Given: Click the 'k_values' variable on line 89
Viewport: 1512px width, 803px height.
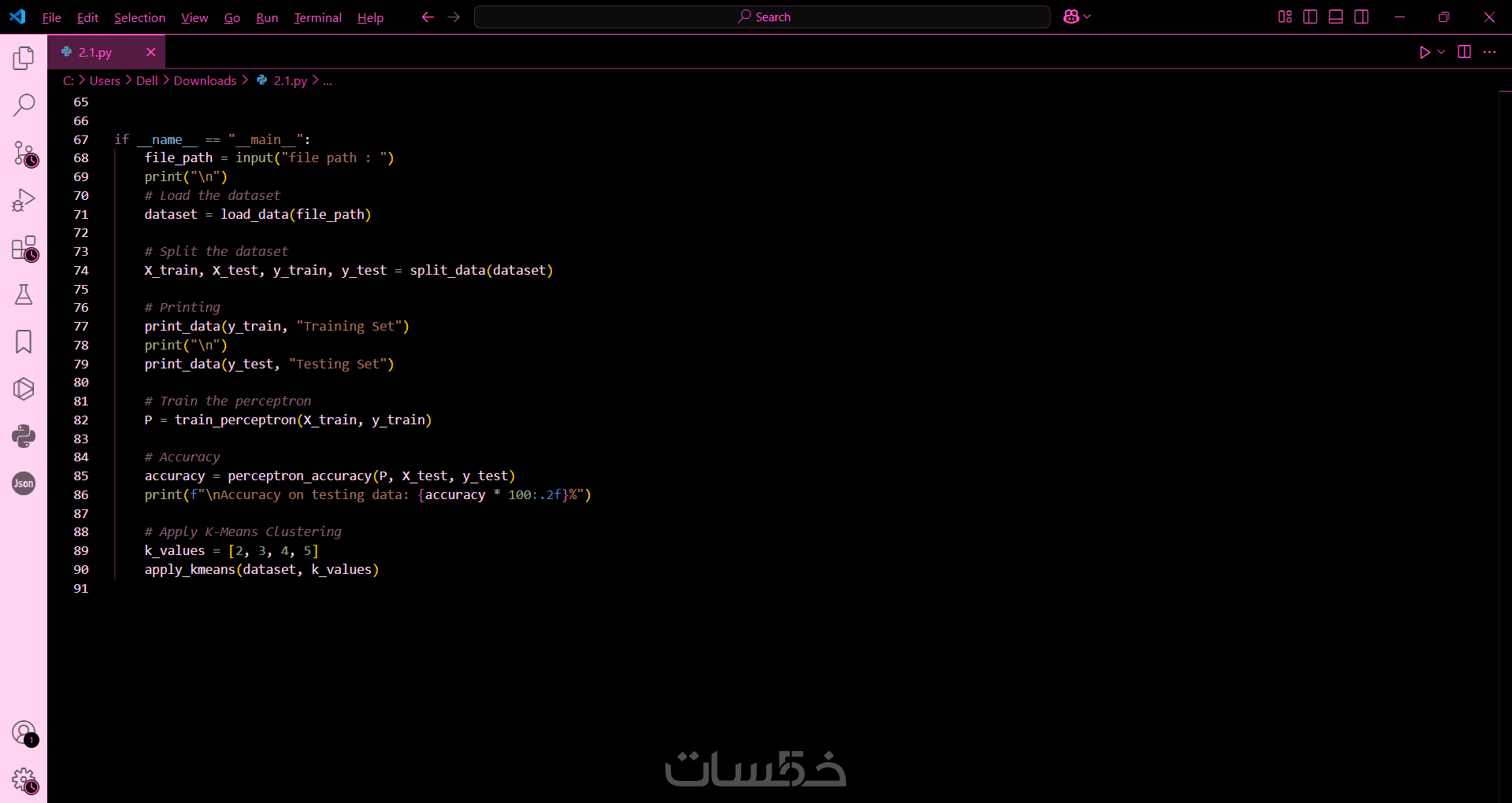Looking at the screenshot, I should click(x=175, y=550).
